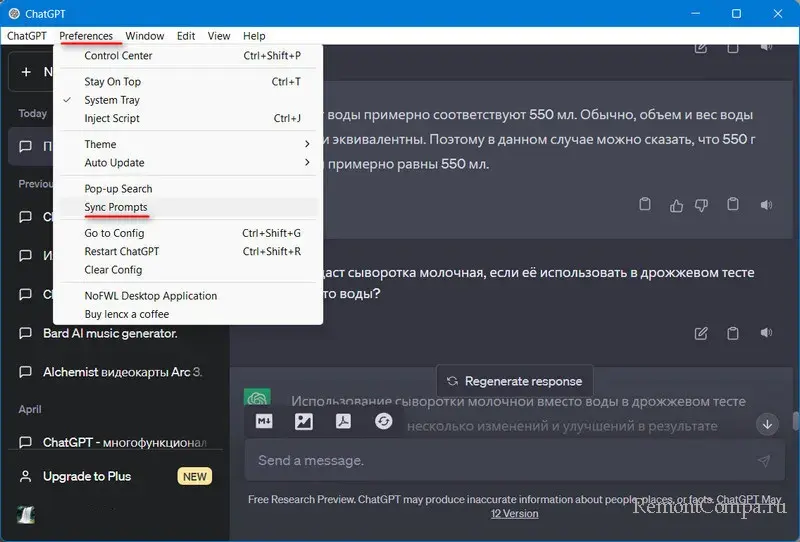
Task: Choose Control Center menu entry
Action: (x=118, y=55)
